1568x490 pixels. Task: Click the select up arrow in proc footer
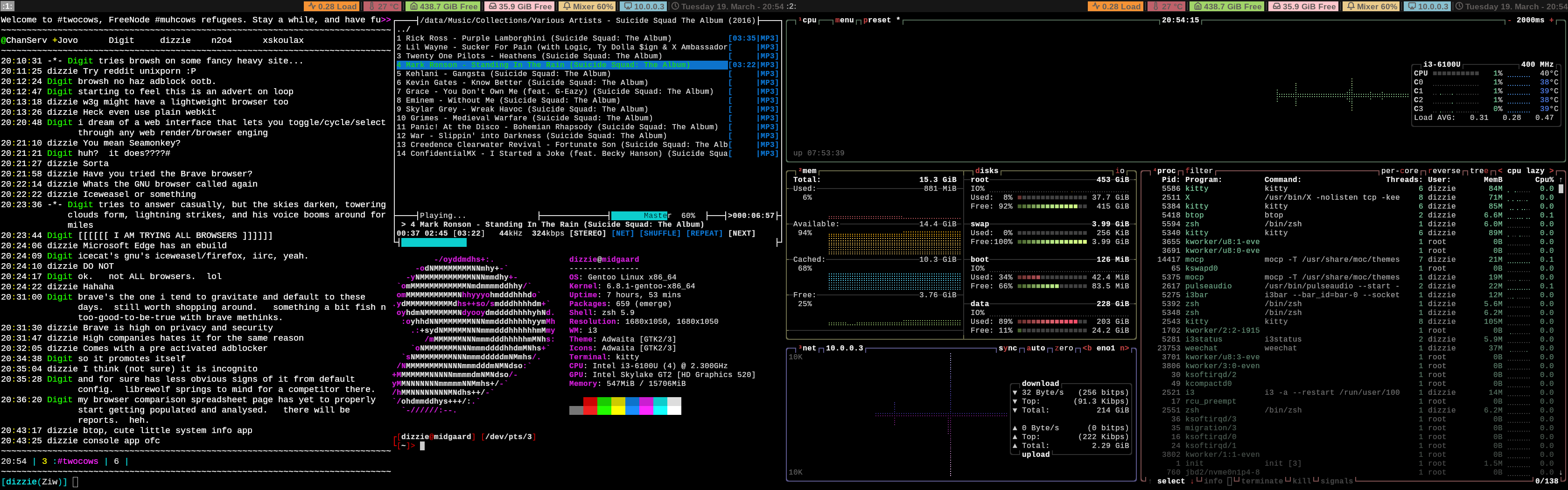(x=1150, y=482)
